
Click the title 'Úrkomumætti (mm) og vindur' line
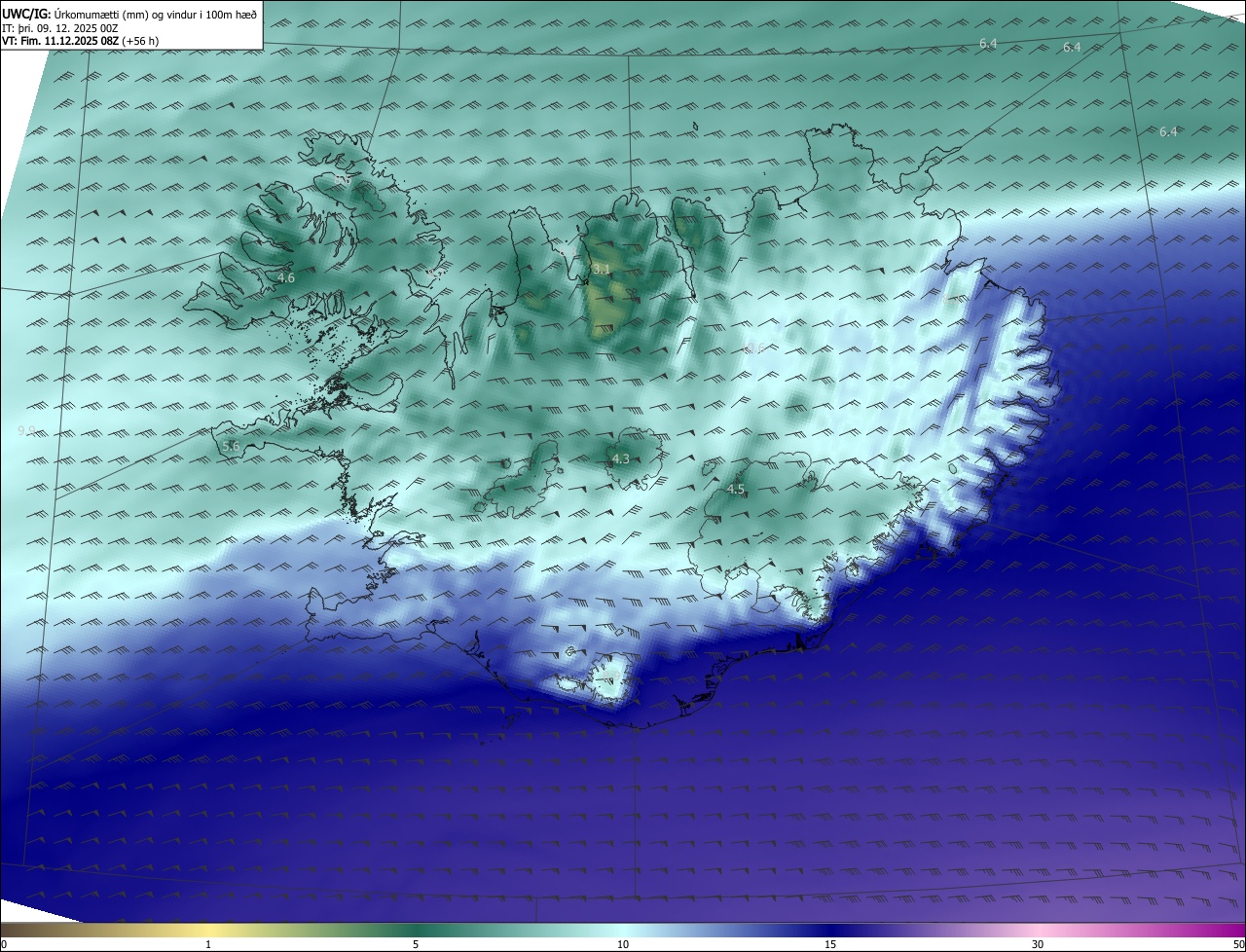(129, 14)
